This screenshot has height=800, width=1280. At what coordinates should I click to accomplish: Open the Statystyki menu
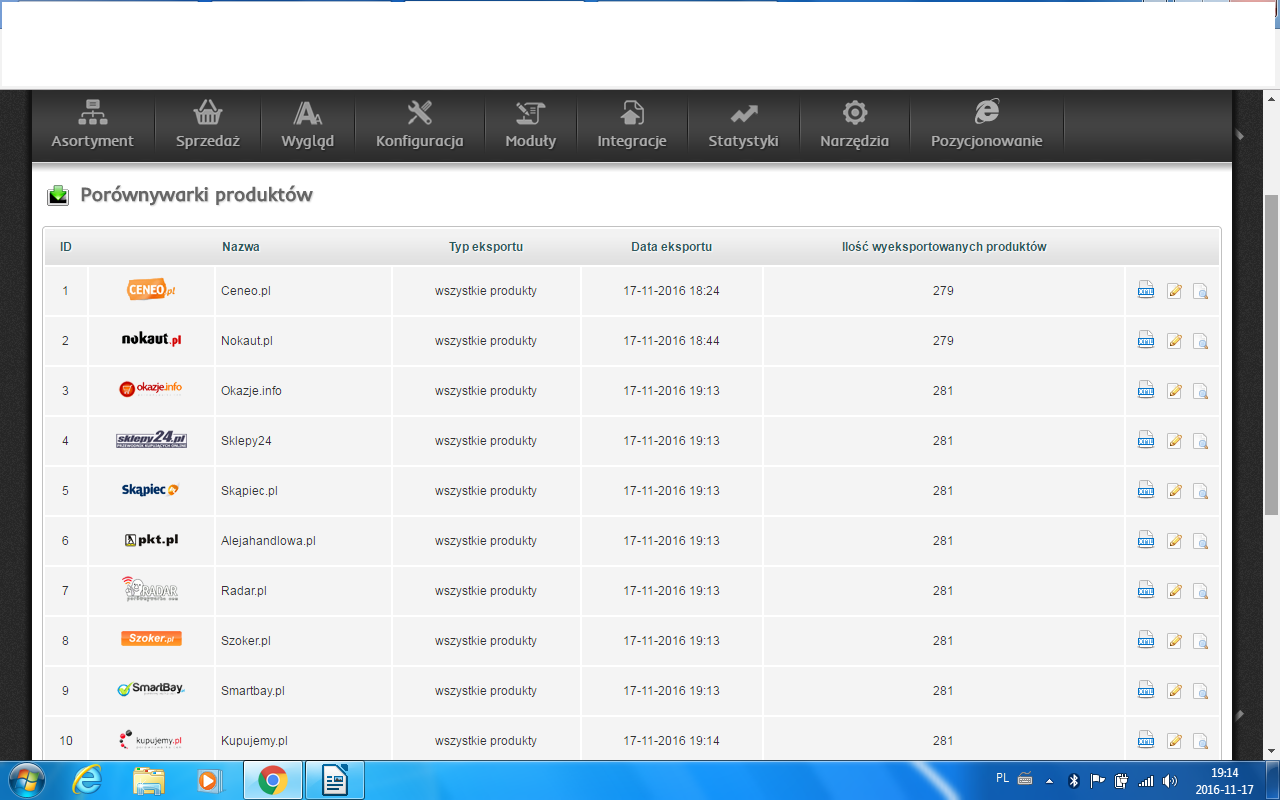point(743,125)
